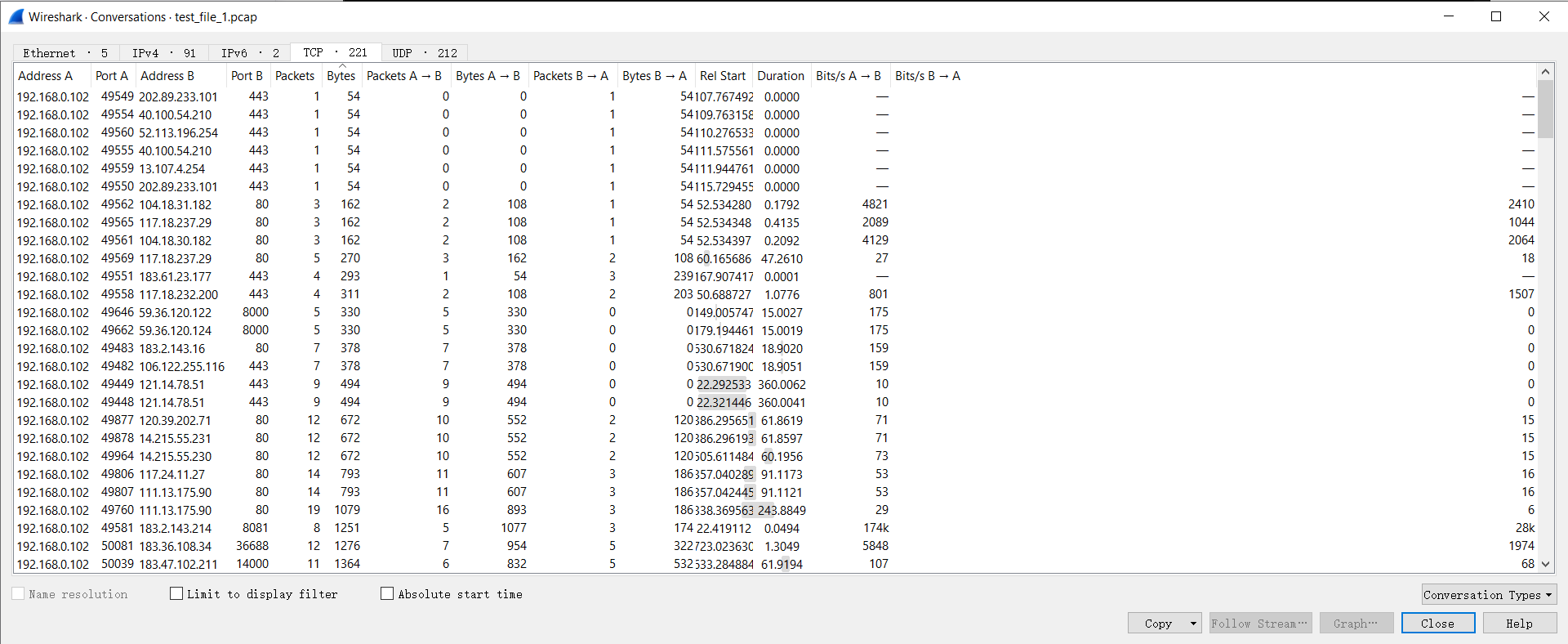Viewport: 1568px width, 644px height.
Task: Sort by the Rel Start column header
Action: click(x=724, y=76)
